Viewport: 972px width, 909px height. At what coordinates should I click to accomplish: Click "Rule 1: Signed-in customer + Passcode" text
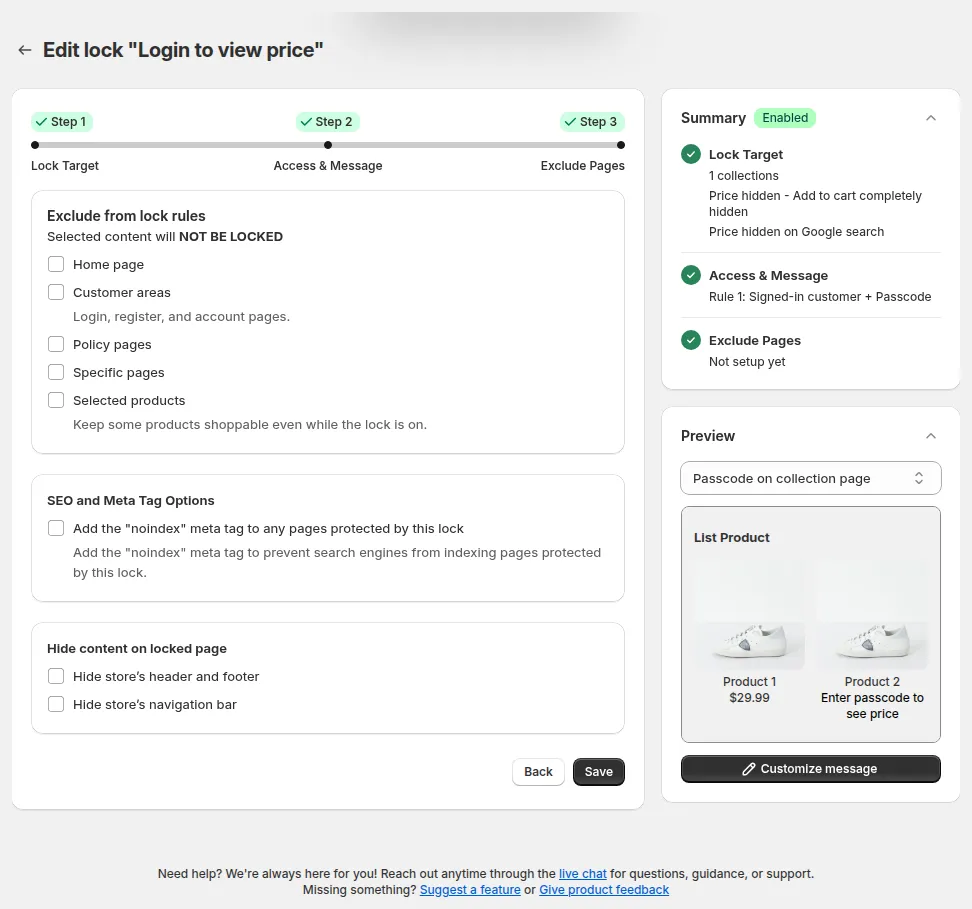tap(820, 296)
